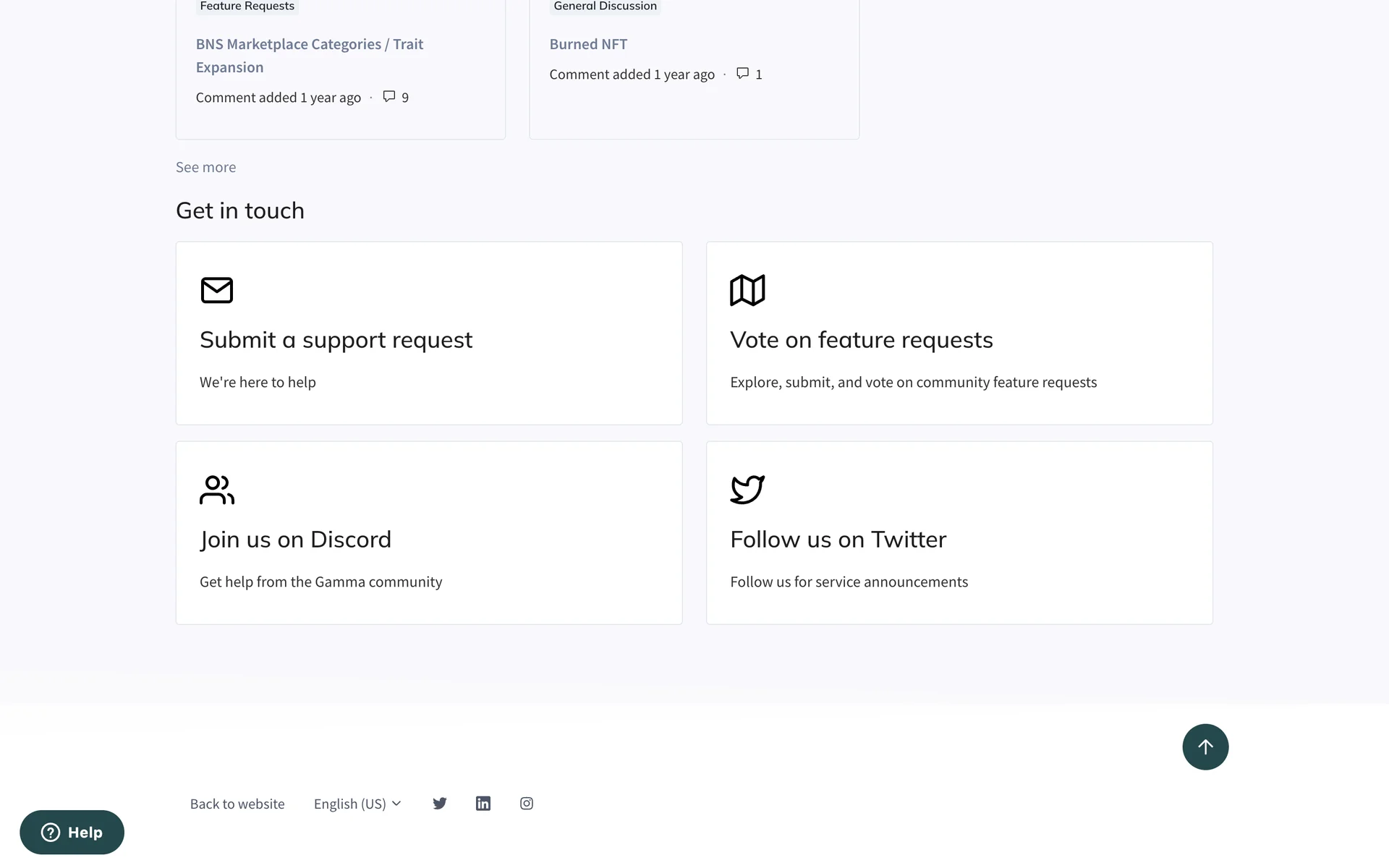Screen dimensions: 1389x868
Task: Expand the English (US) language dropdown
Action: [x=357, y=804]
